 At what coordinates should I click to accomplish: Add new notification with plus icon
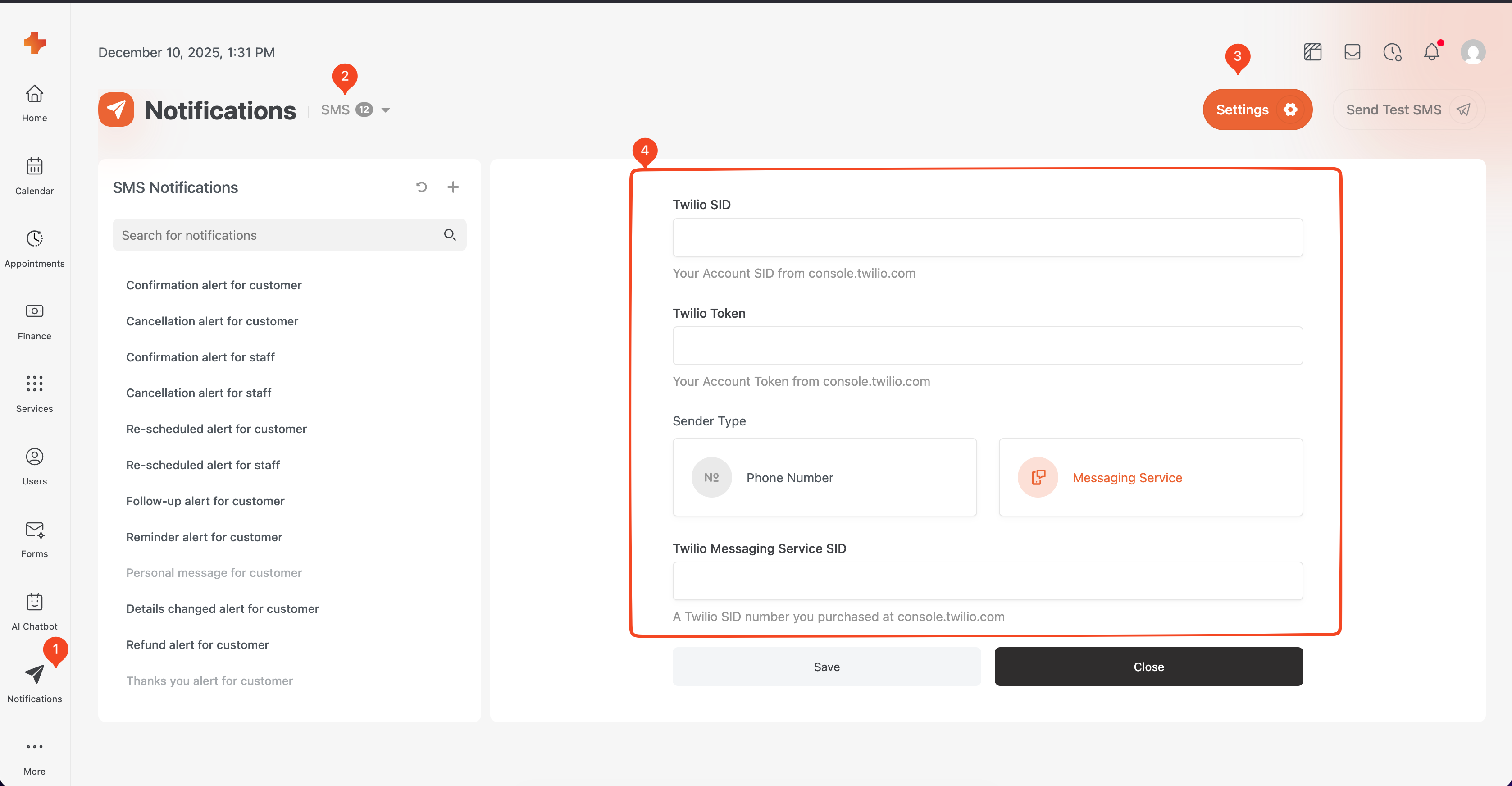(452, 187)
